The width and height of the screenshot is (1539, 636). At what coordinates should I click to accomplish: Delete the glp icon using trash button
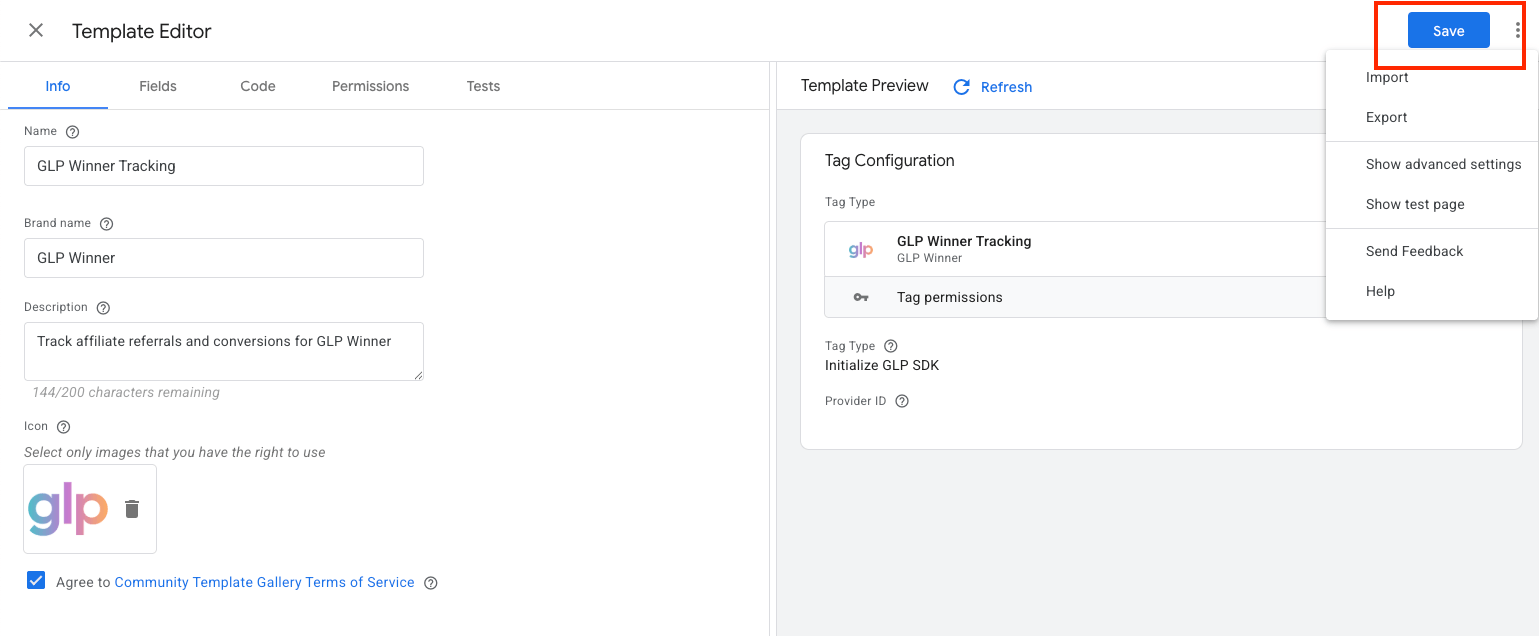[x=132, y=509]
